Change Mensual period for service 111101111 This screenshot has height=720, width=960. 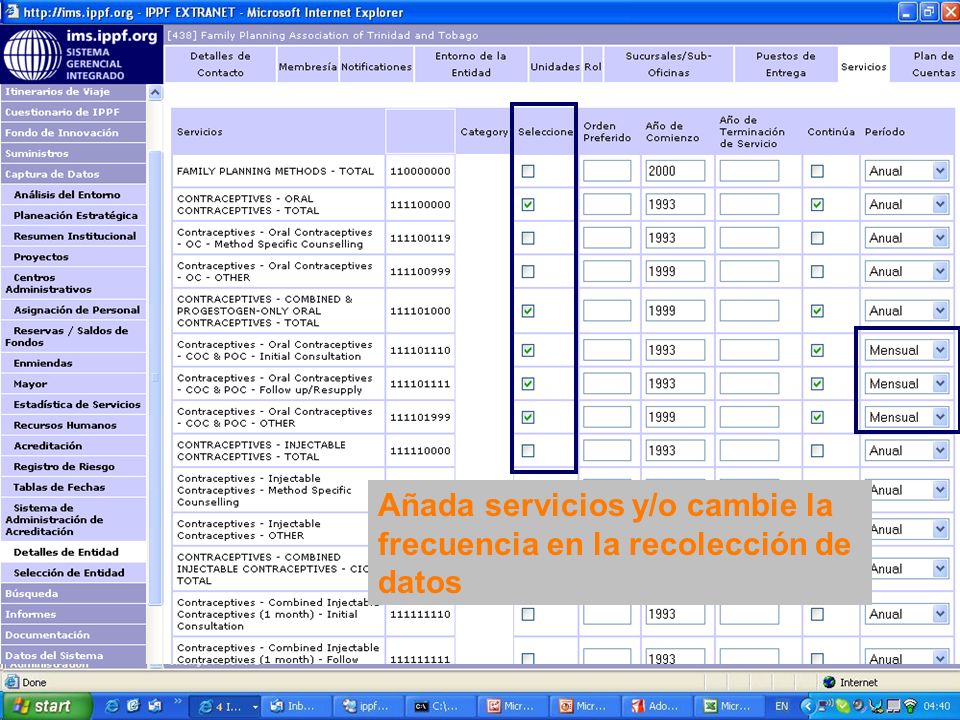[907, 384]
